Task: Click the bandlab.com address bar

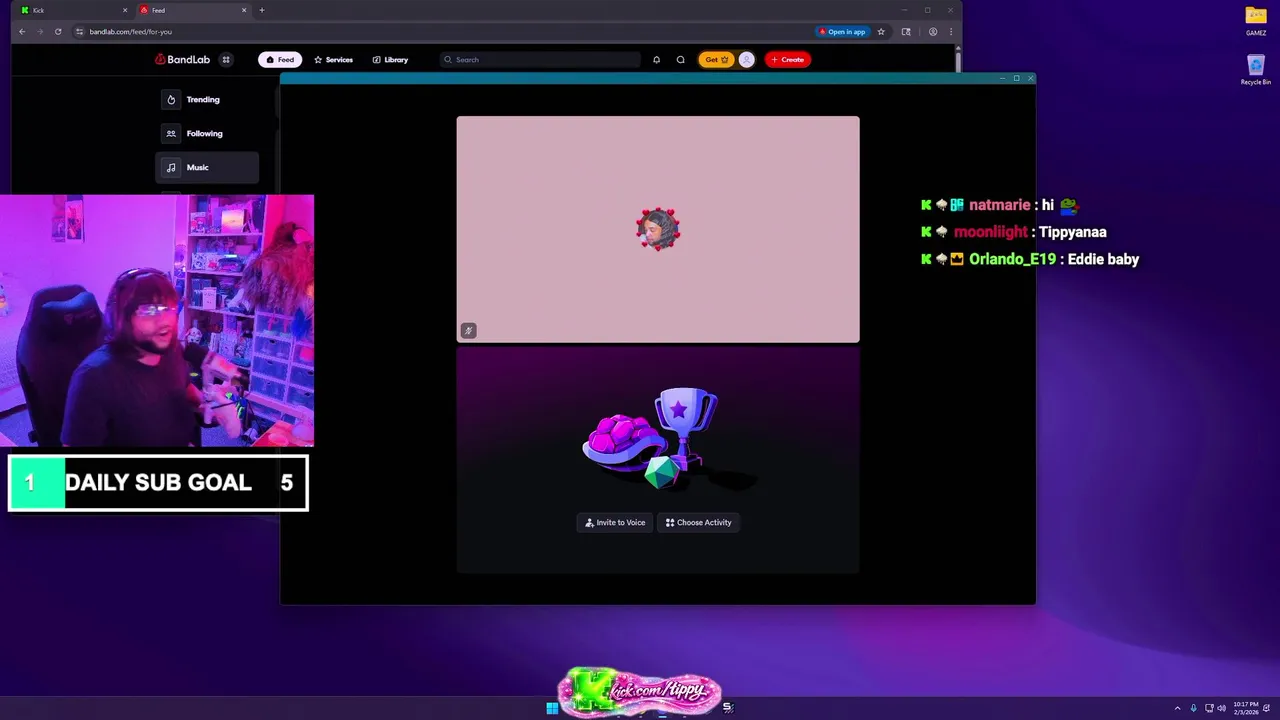Action: click(440, 32)
